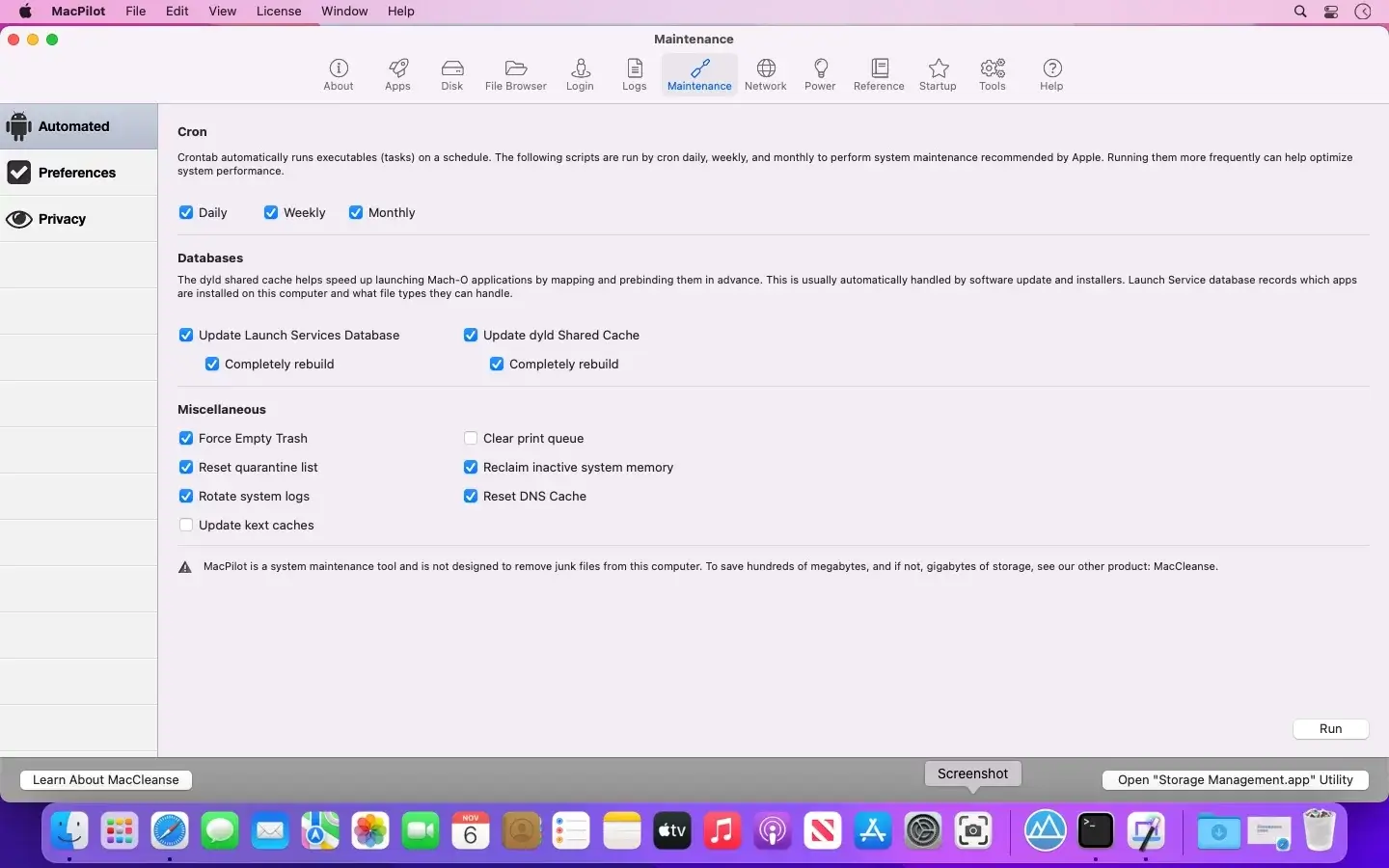Open the View menu
Viewport: 1389px width, 868px height.
(223, 12)
